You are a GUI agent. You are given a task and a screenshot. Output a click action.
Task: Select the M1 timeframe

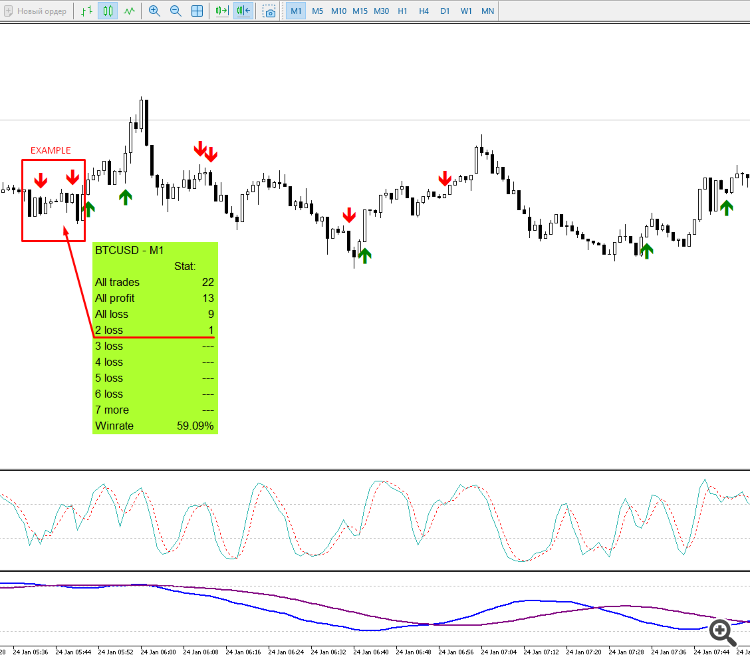point(296,11)
